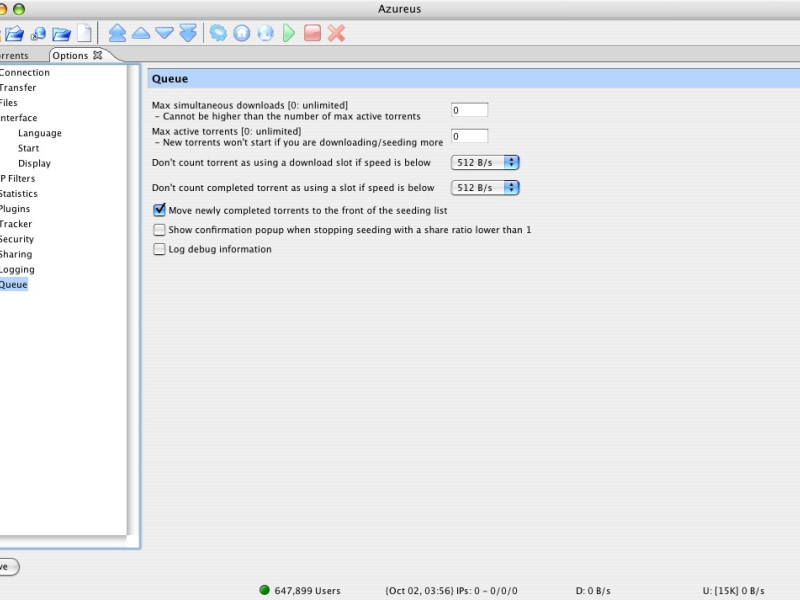
Task: Click the 647,899 Users status text
Action: point(307,590)
